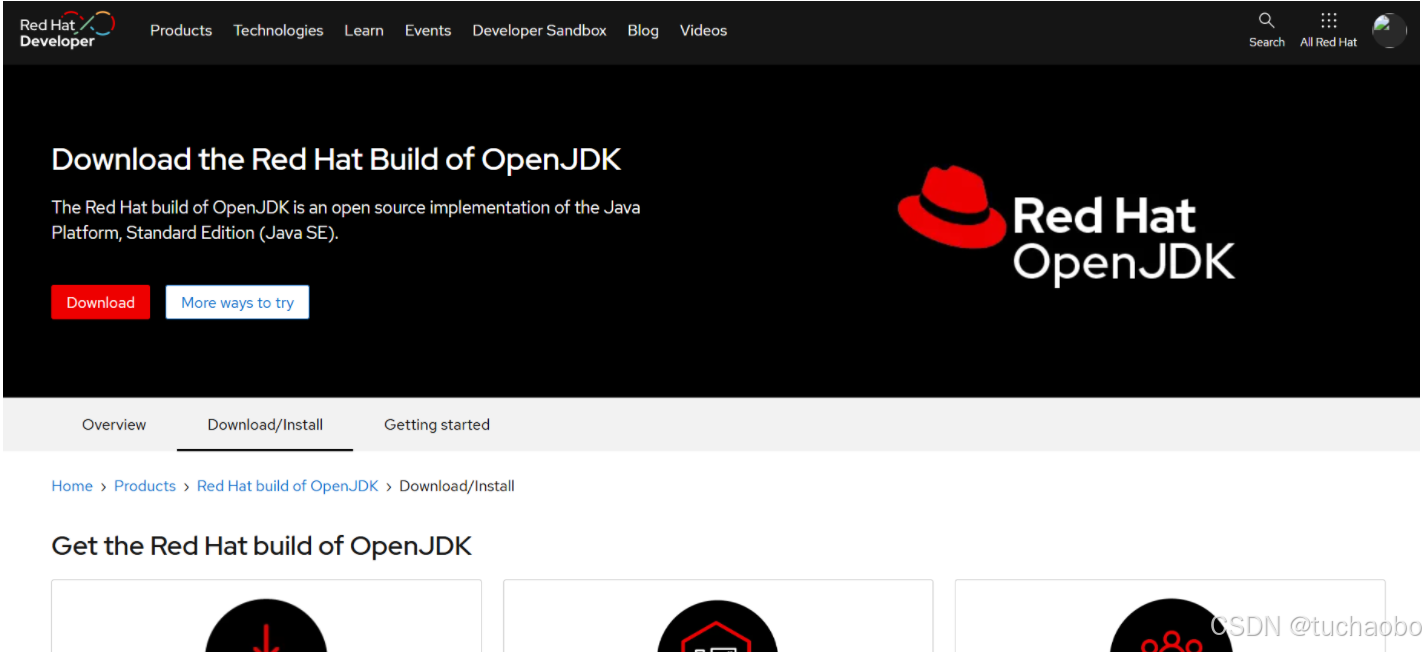Open Red Hat build of OpenJDK breadcrumb
Image resolution: width=1426 pixels, height=652 pixels.
point(288,486)
